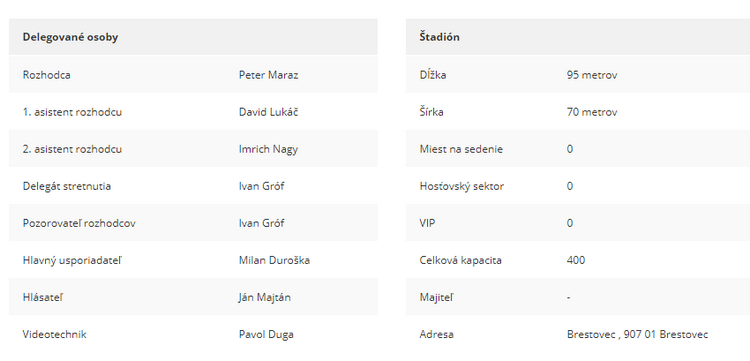This screenshot has width=750, height=361.
Task: Click the Šírka 70 metrov value
Action: pyautogui.click(x=592, y=112)
